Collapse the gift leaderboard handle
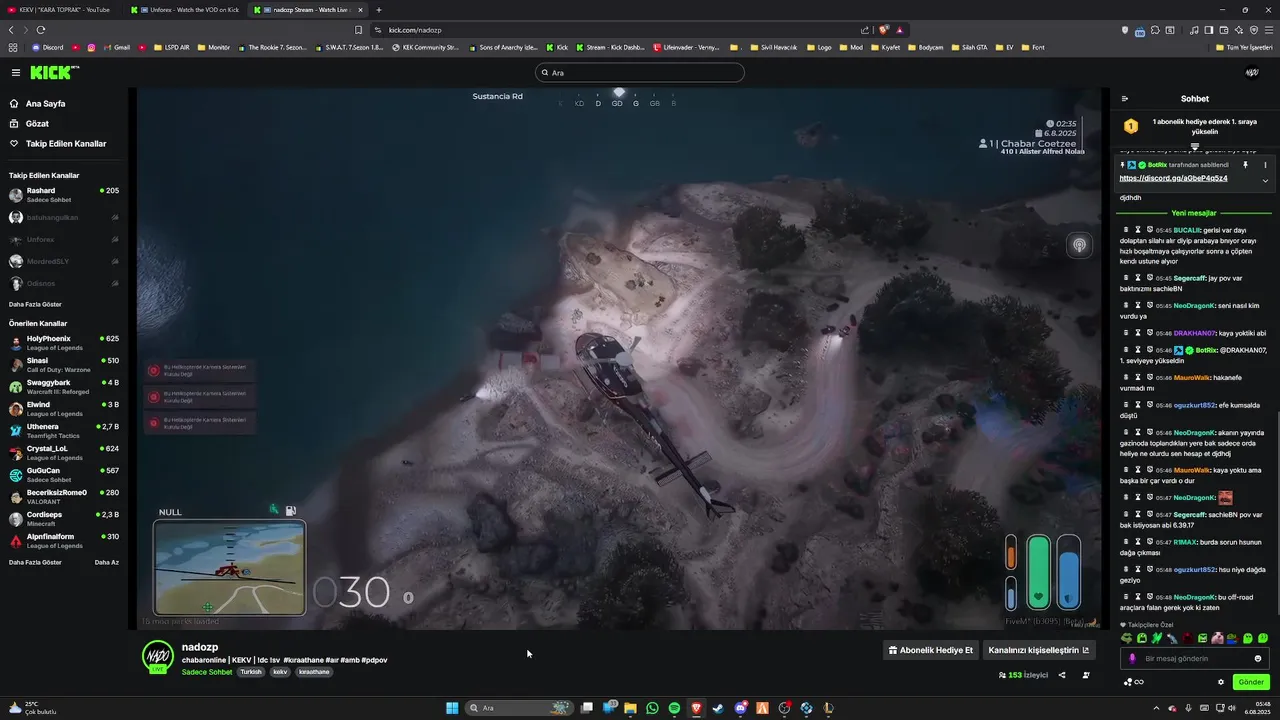 (x=1194, y=146)
